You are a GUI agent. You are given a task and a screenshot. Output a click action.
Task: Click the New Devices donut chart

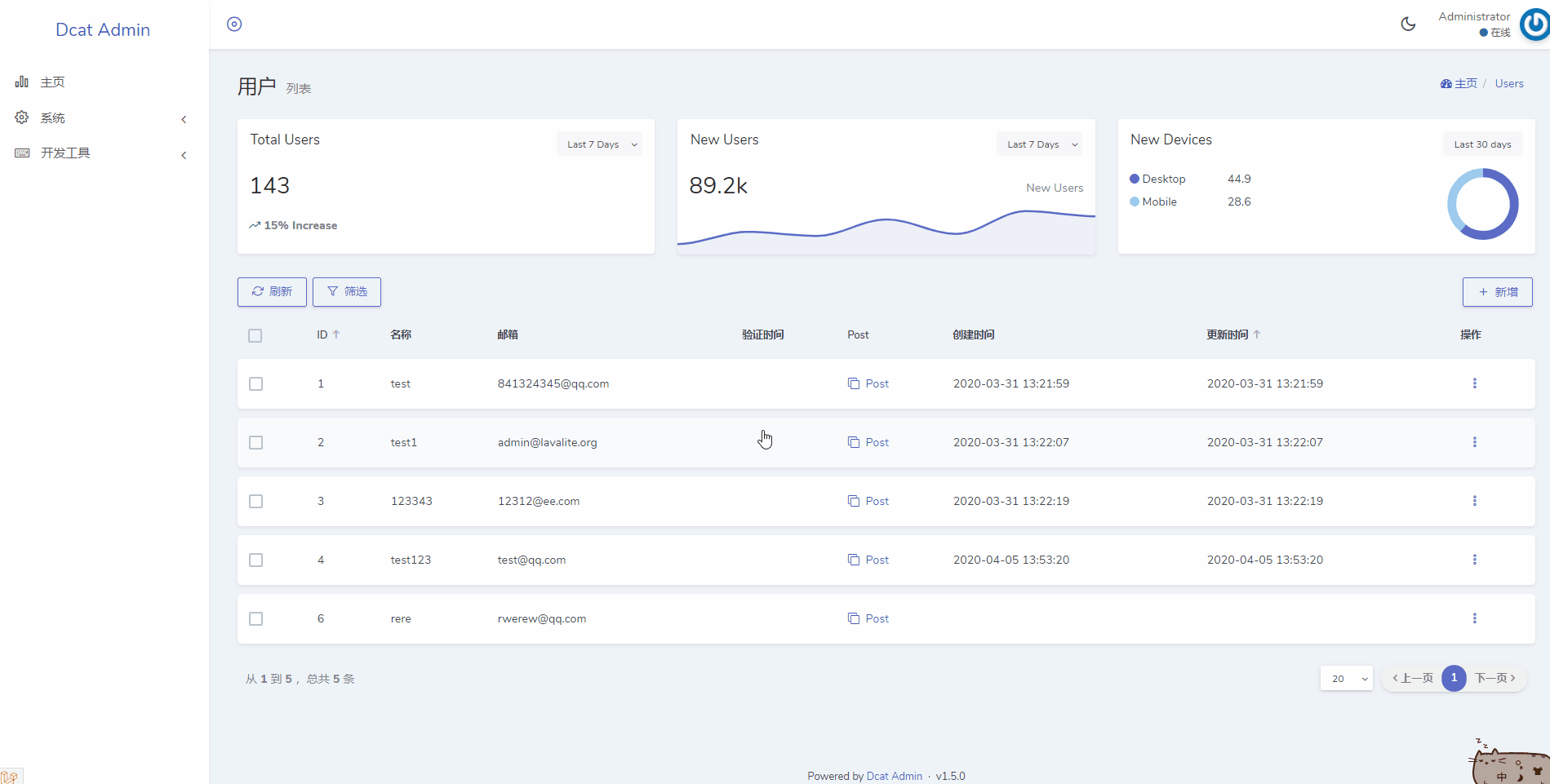pyautogui.click(x=1482, y=204)
